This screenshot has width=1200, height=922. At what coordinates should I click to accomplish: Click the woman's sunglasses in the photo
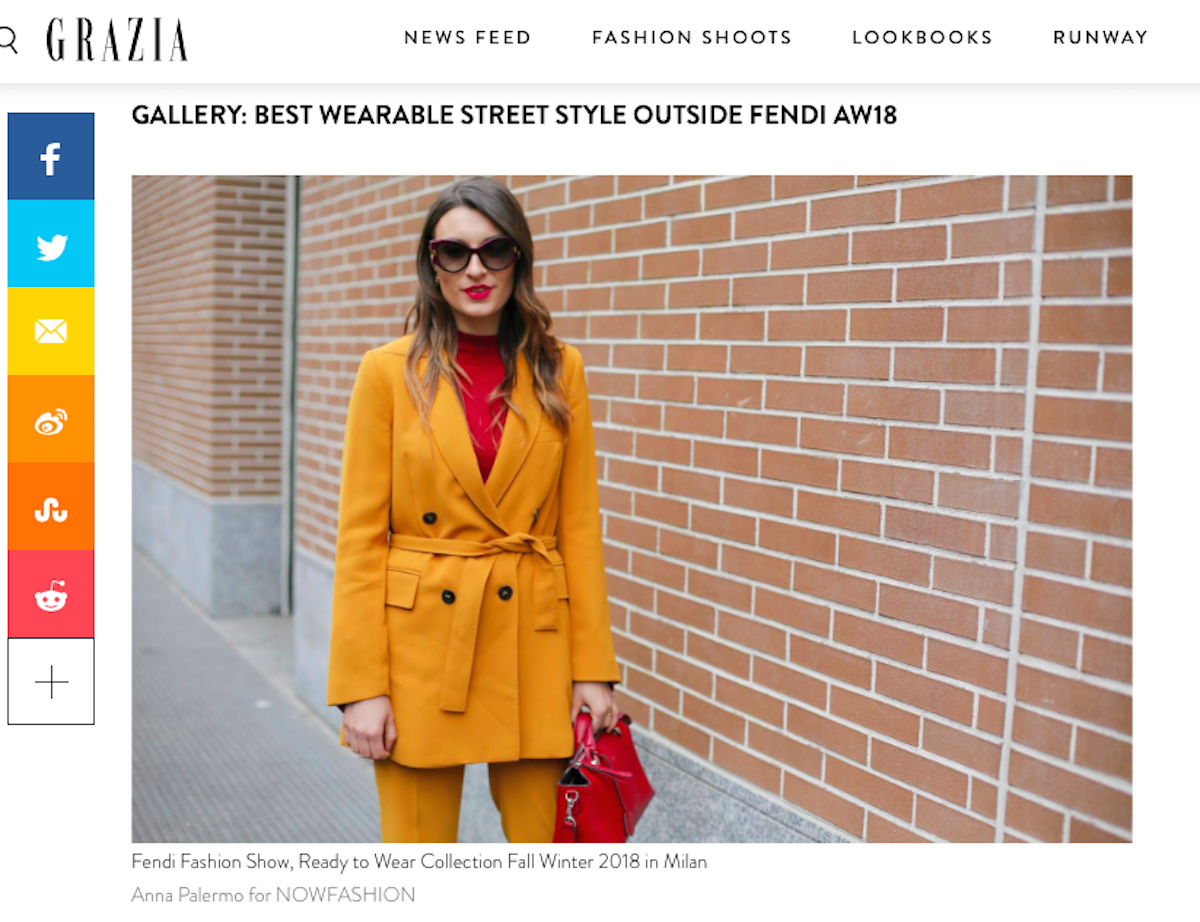(x=474, y=254)
